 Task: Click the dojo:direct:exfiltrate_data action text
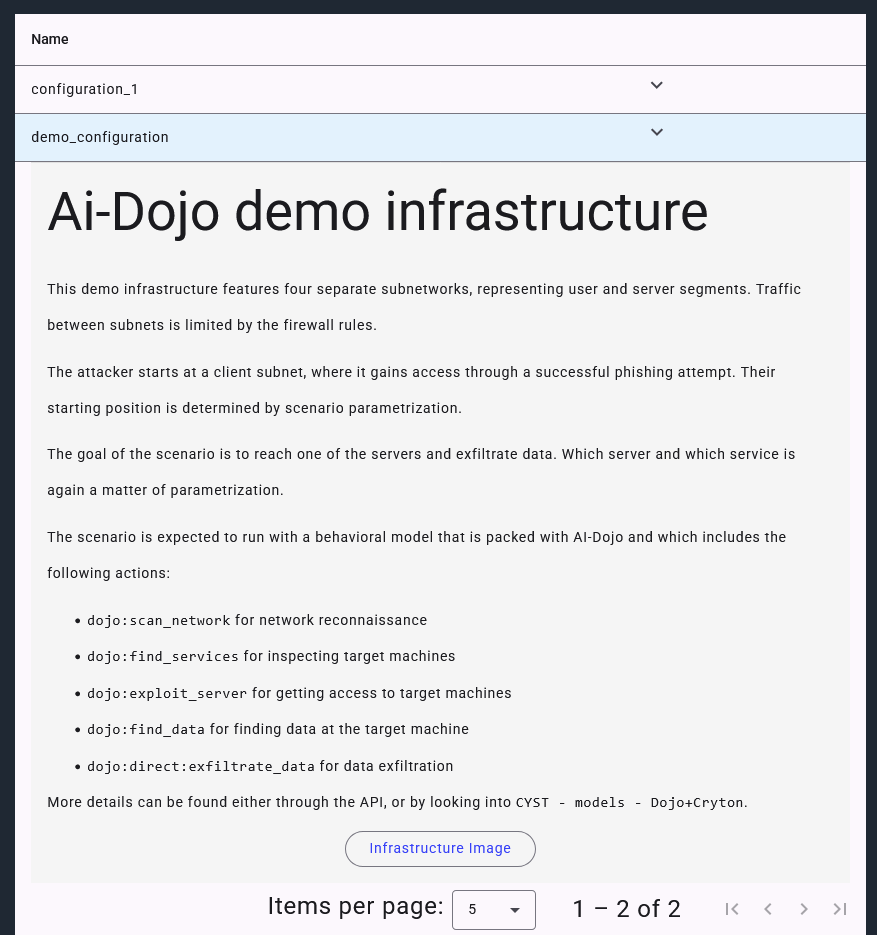tap(201, 767)
